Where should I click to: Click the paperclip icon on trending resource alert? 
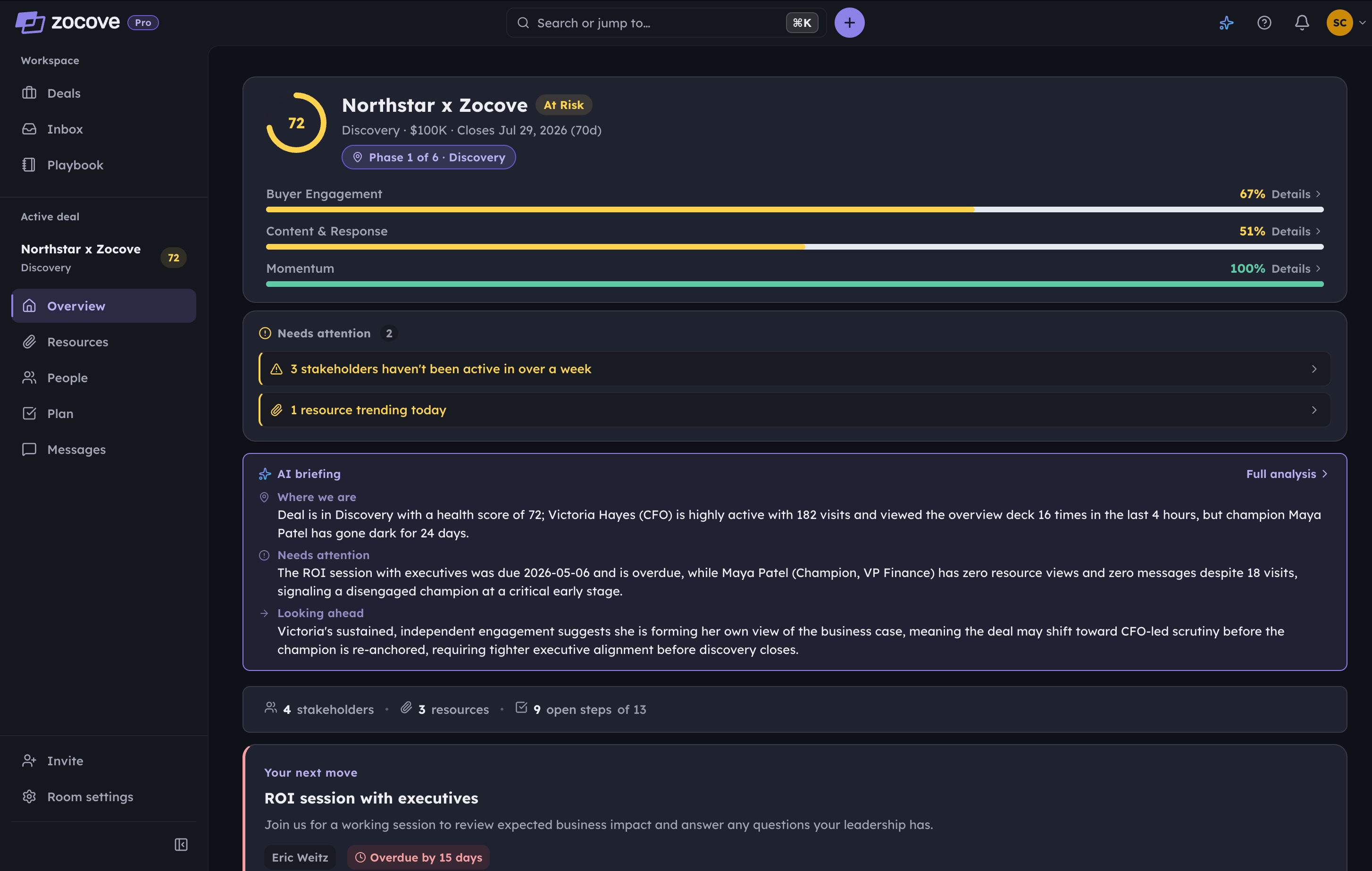point(276,410)
